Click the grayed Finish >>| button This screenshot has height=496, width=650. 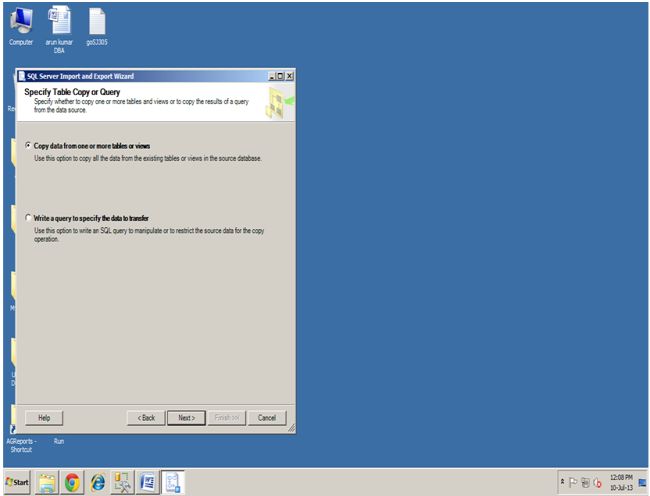point(227,418)
